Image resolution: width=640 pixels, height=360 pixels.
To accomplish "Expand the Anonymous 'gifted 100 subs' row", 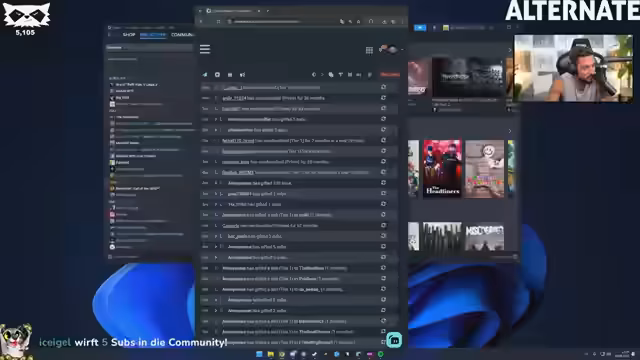I will (216, 183).
